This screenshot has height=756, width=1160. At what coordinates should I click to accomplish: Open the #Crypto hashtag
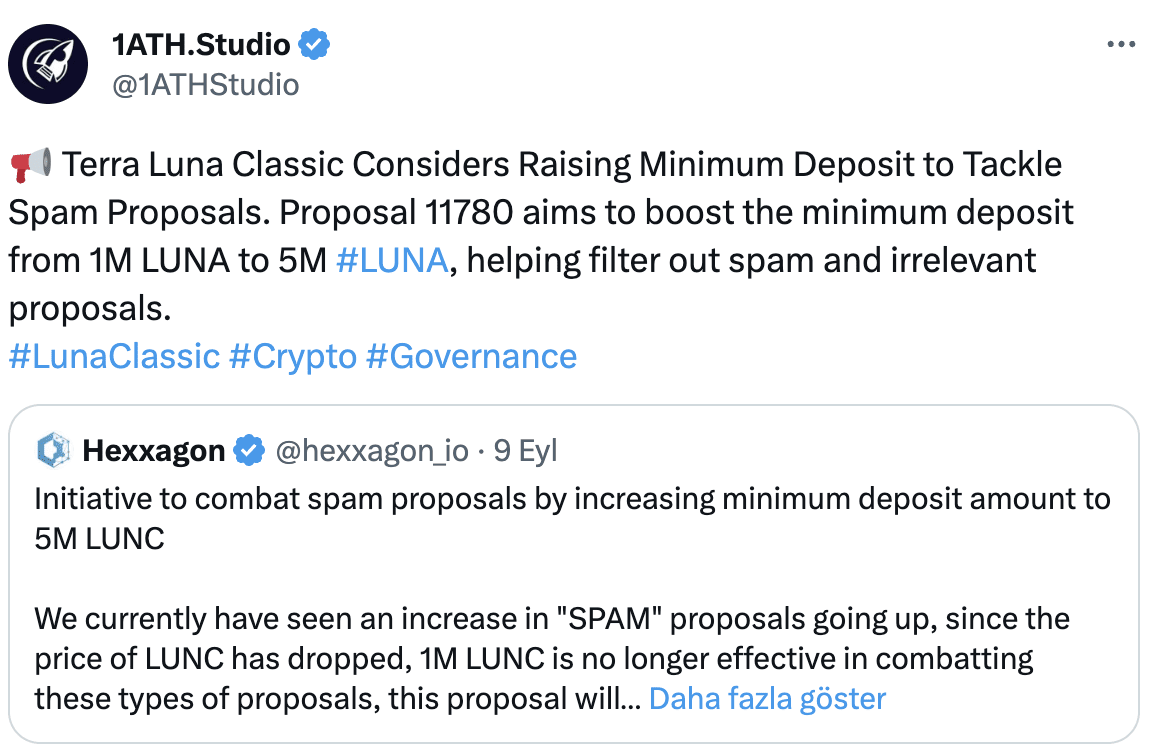click(x=291, y=356)
